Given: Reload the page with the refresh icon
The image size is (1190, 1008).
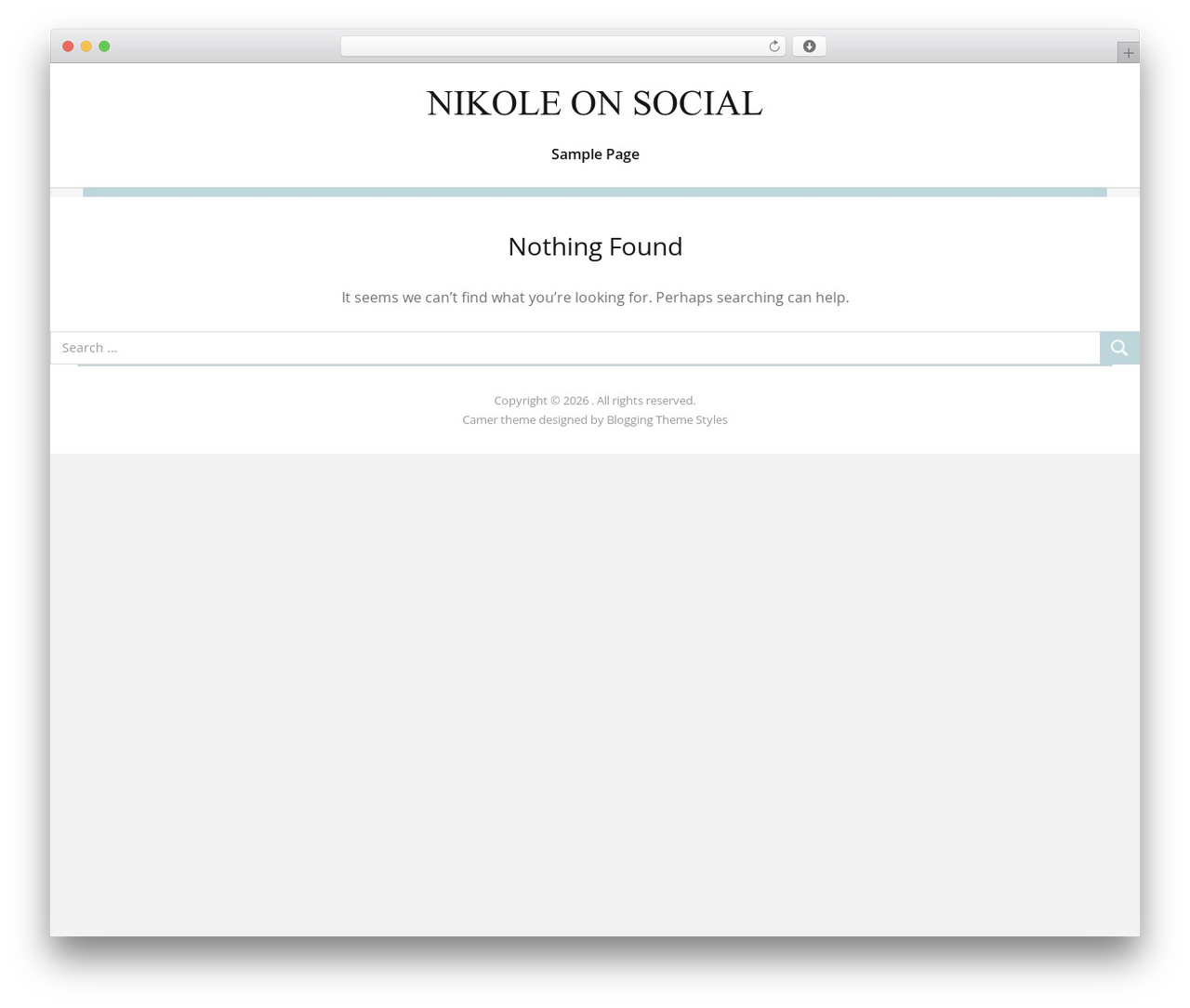Looking at the screenshot, I should tap(773, 46).
